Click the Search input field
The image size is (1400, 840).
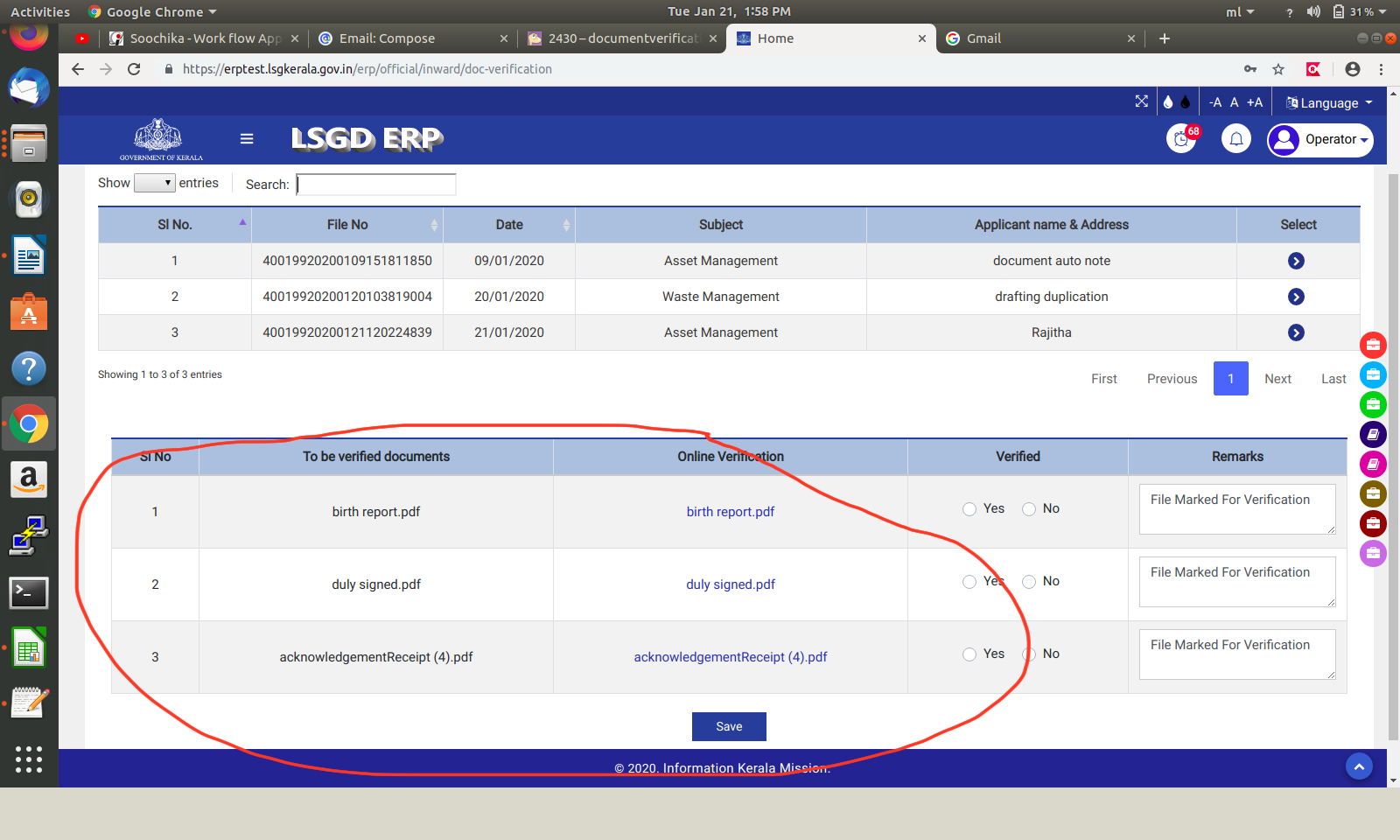click(x=376, y=185)
